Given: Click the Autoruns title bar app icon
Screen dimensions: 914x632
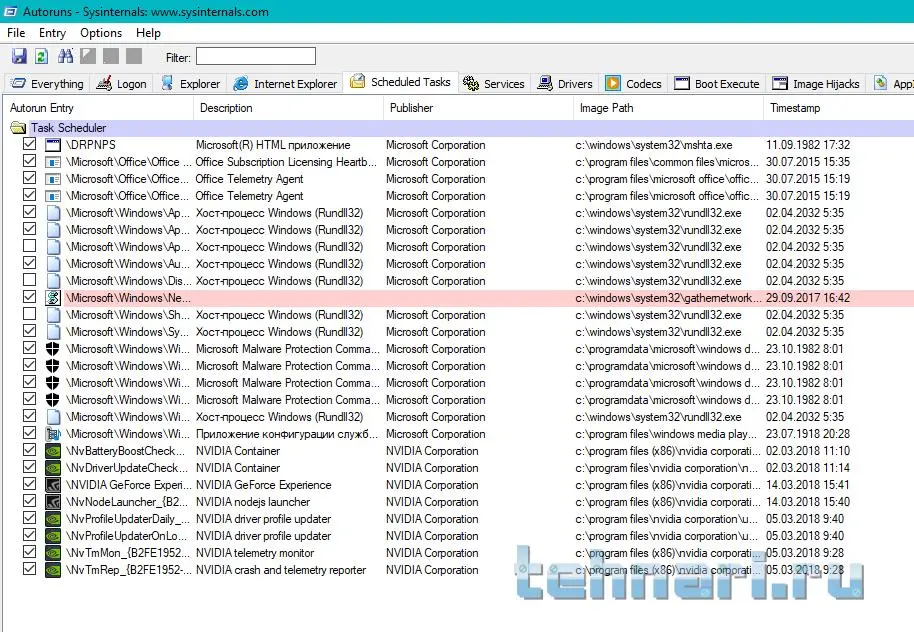Looking at the screenshot, I should tap(10, 11).
